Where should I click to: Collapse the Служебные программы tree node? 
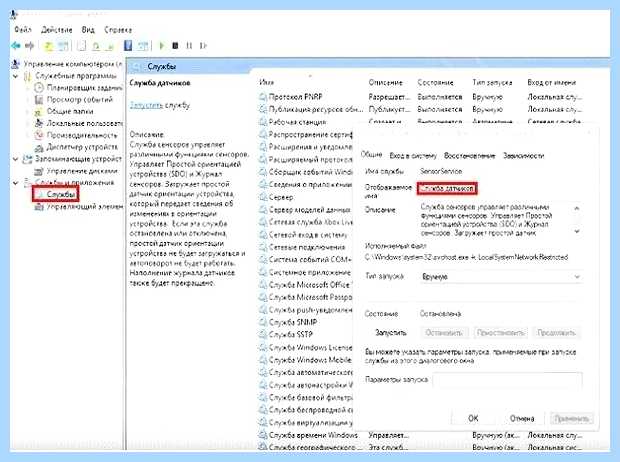[15, 76]
